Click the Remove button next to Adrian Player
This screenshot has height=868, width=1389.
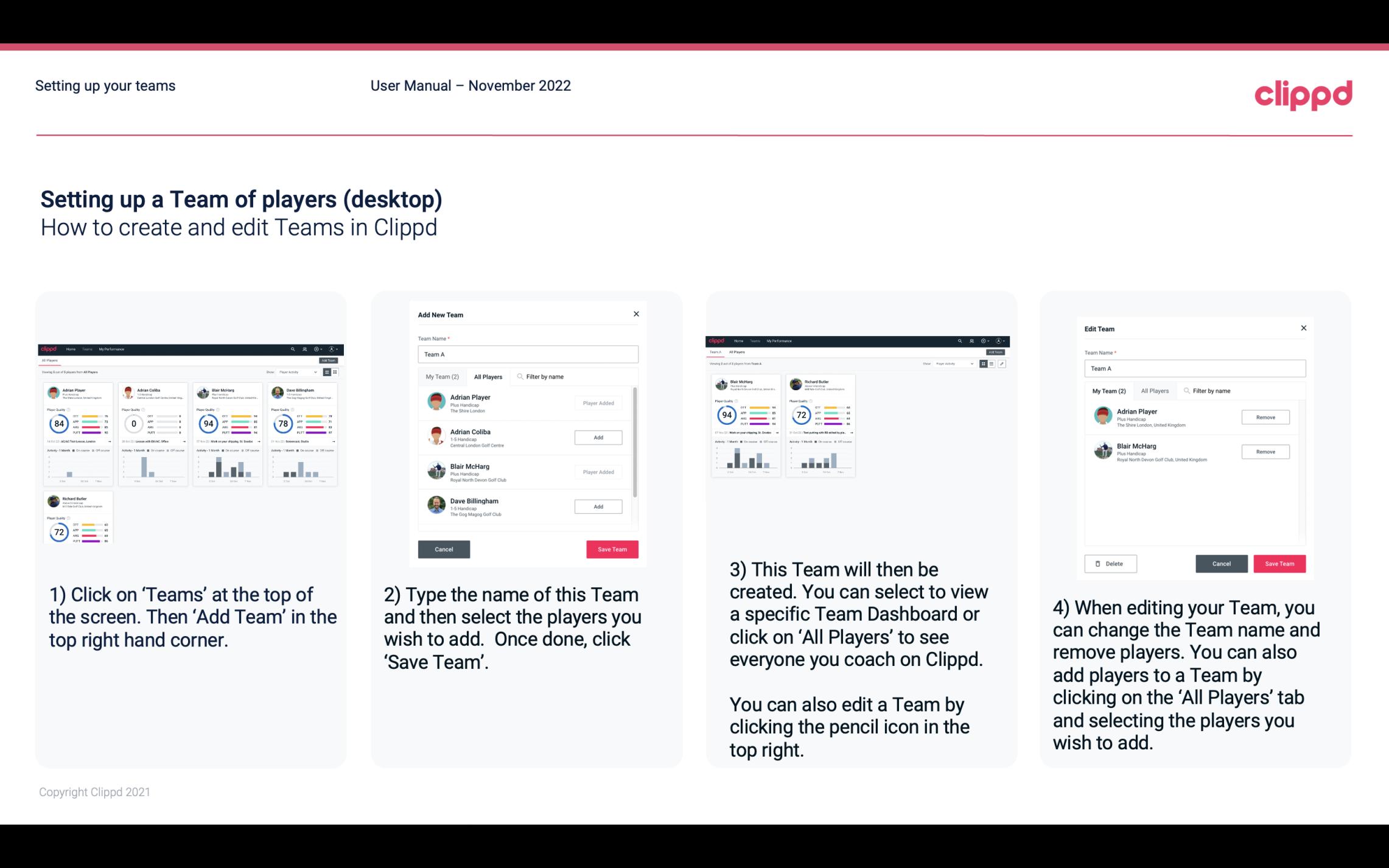(1265, 417)
